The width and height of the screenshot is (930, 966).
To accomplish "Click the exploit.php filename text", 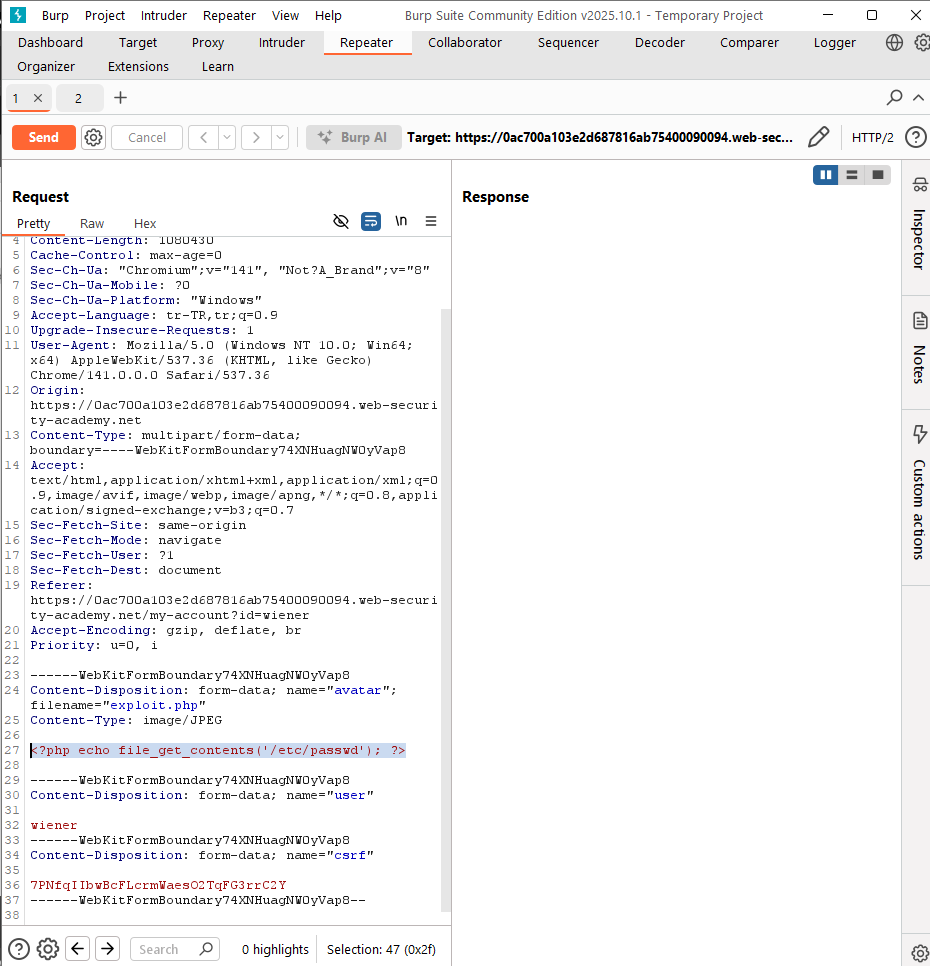I will coord(153,705).
